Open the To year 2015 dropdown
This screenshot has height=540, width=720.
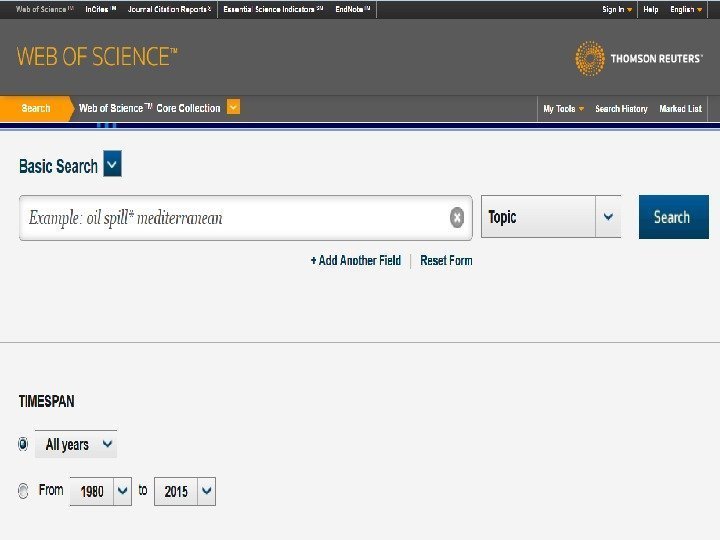pyautogui.click(x=185, y=492)
